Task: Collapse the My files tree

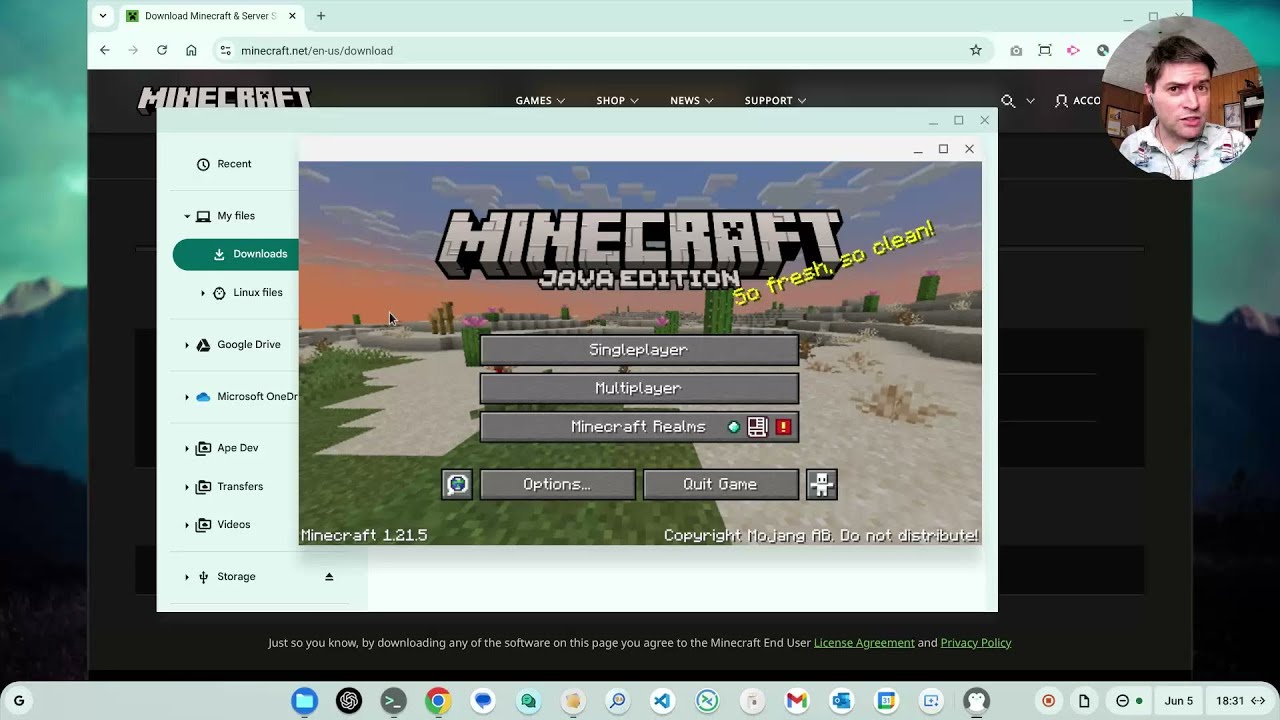Action: 187,216
